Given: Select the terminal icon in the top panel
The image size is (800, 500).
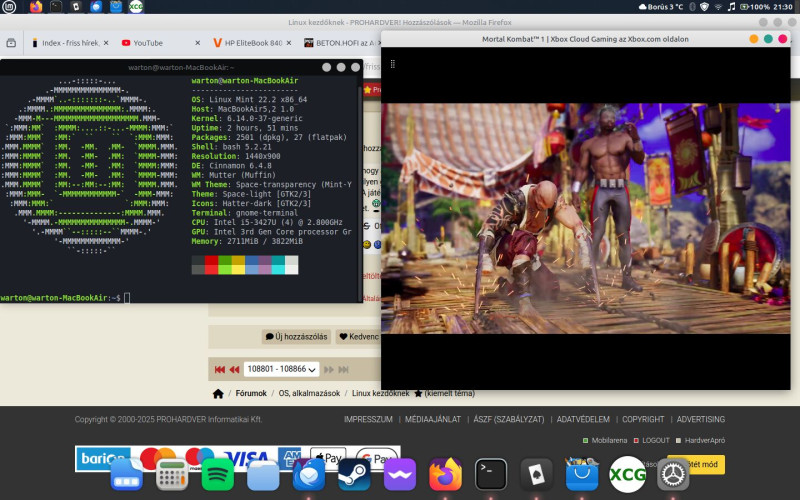Looking at the screenshot, I should 56,7.
